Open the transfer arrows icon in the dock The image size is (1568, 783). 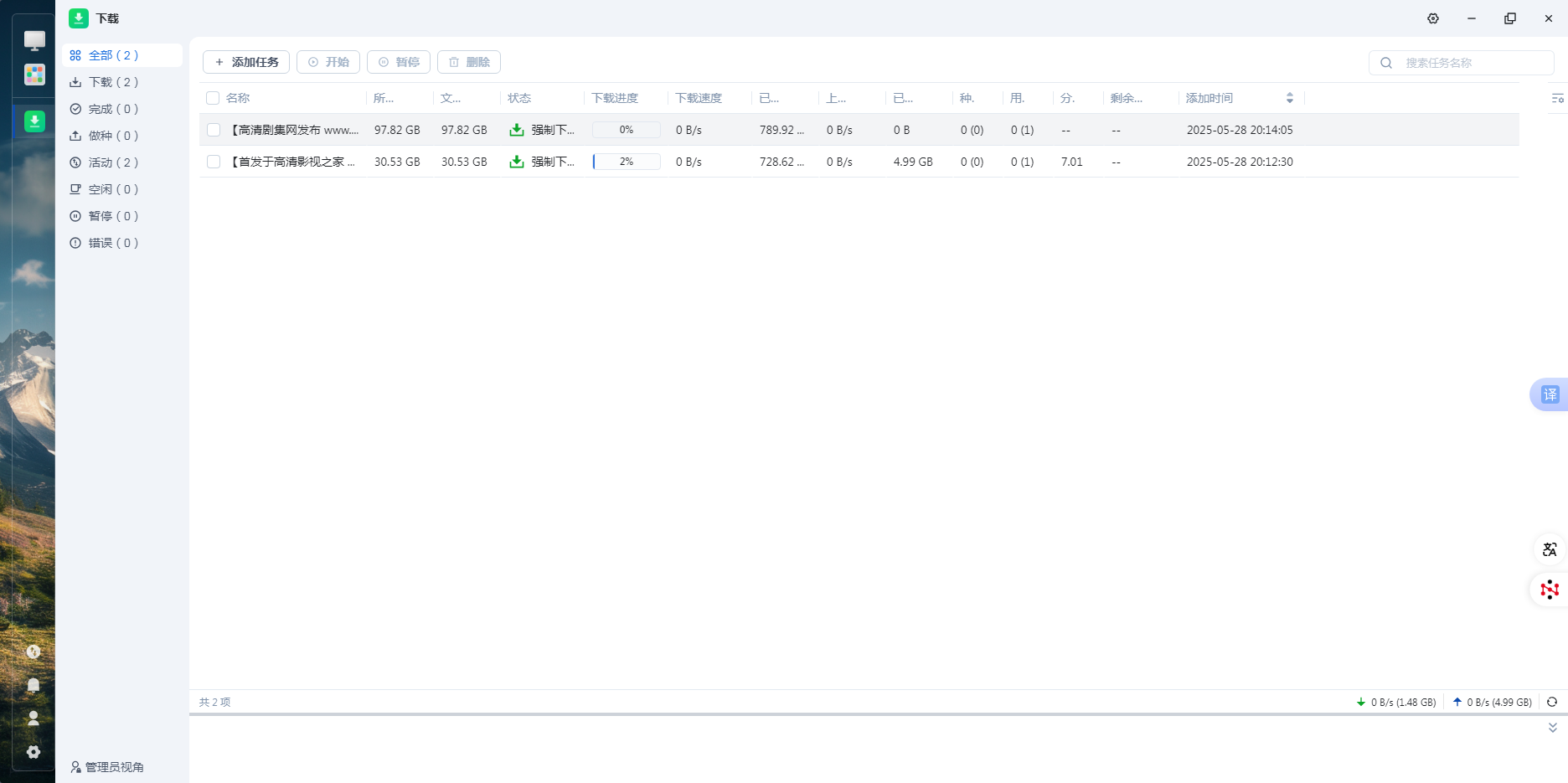coord(34,652)
